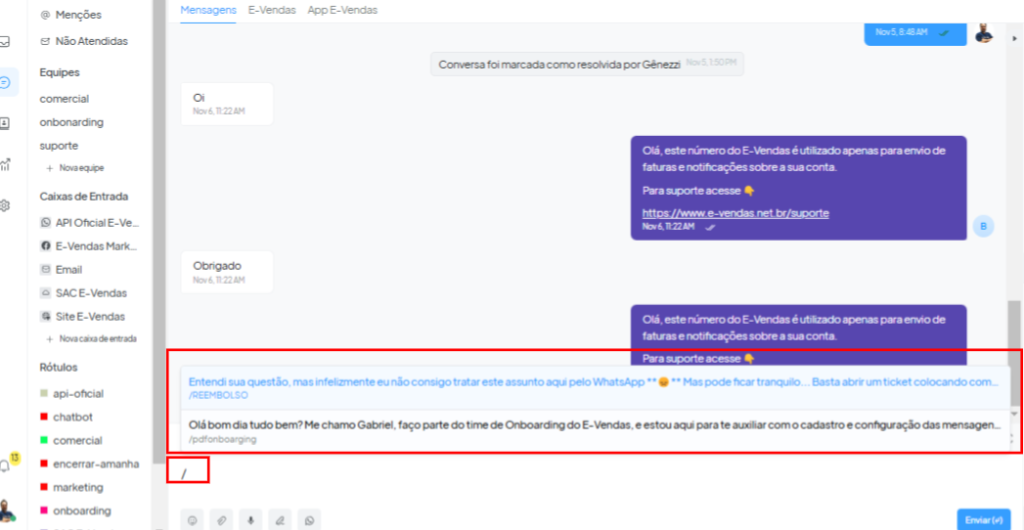
Task: Open Reports chart icon in left rail
Action: point(5,164)
